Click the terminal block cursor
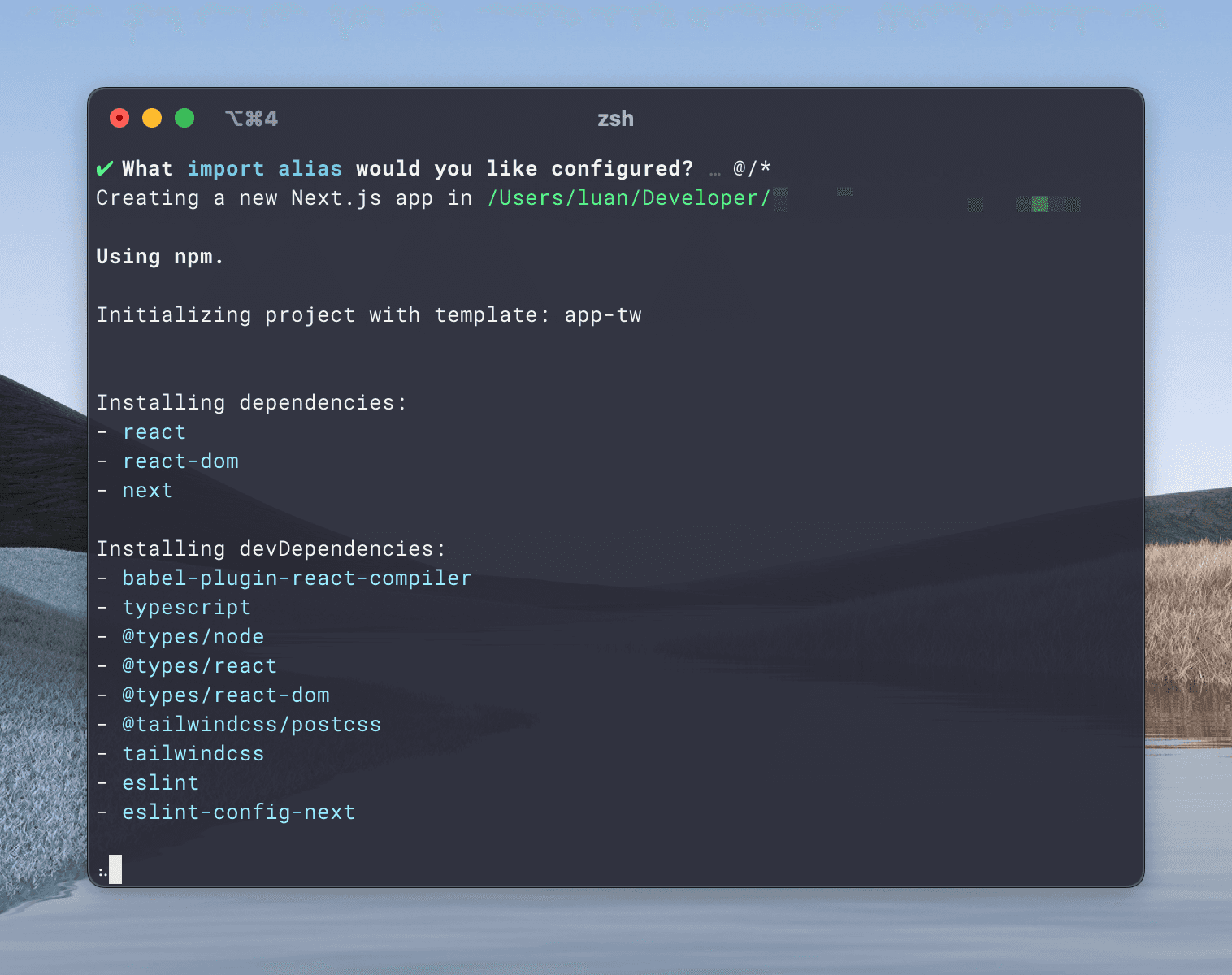 [x=115, y=869]
